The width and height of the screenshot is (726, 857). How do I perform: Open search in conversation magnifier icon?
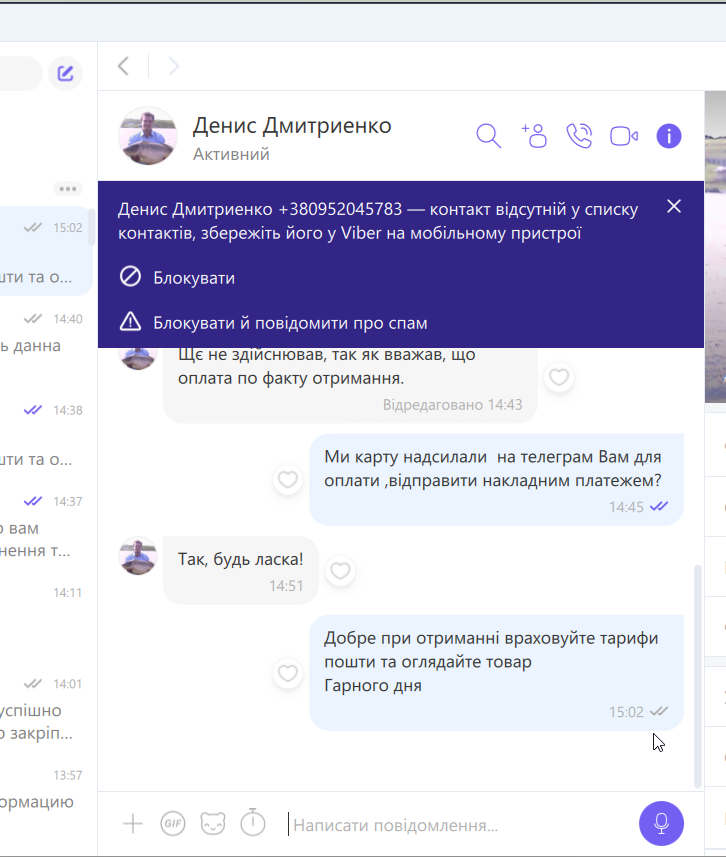coord(488,136)
